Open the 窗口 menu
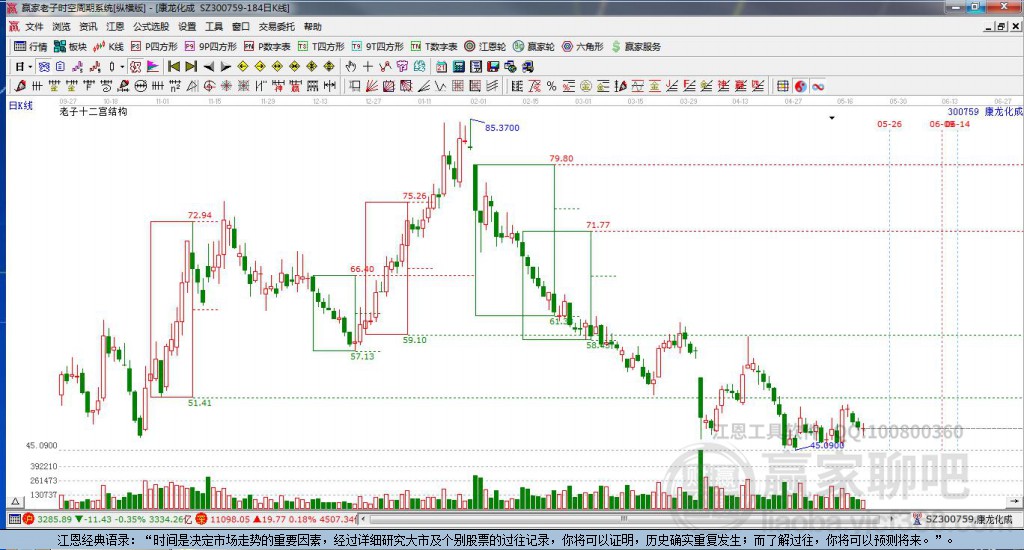Screen dimensions: 1024x550 tap(241, 27)
